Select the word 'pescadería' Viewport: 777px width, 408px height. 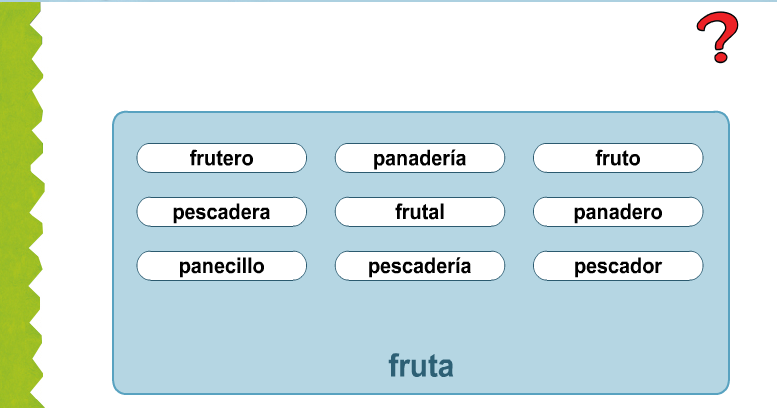point(419,266)
